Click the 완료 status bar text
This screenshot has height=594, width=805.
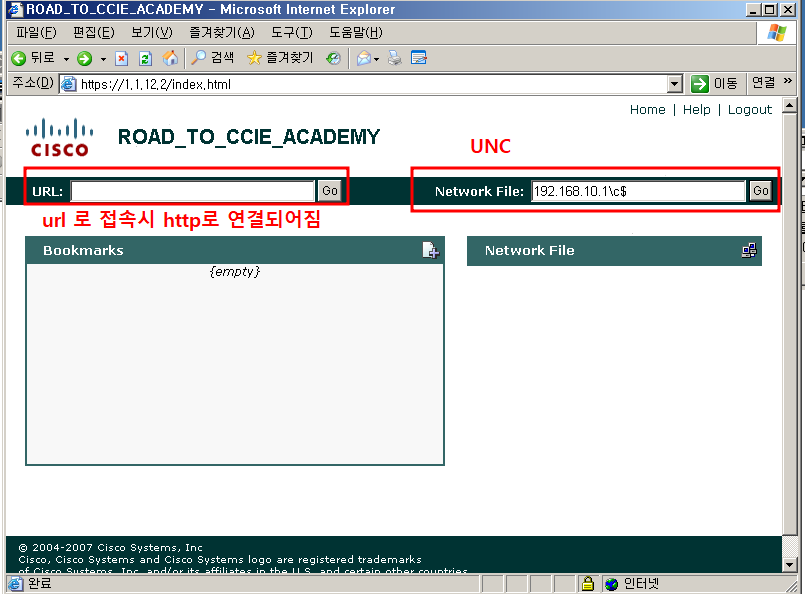40,583
